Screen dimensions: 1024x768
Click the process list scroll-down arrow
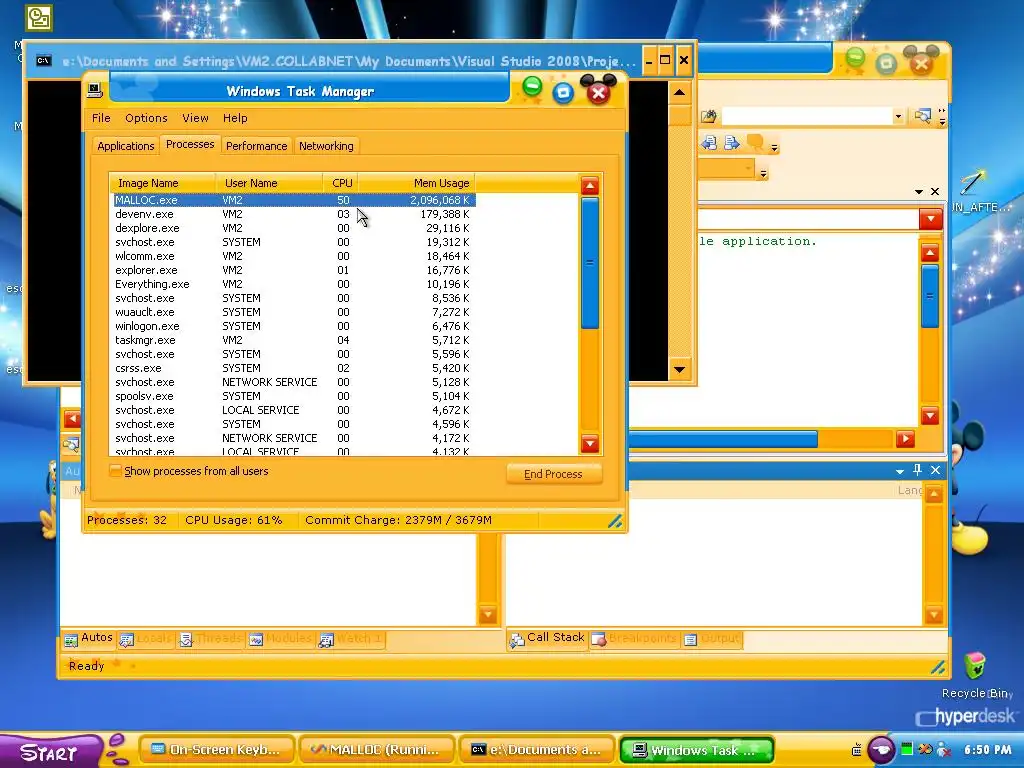(x=590, y=444)
